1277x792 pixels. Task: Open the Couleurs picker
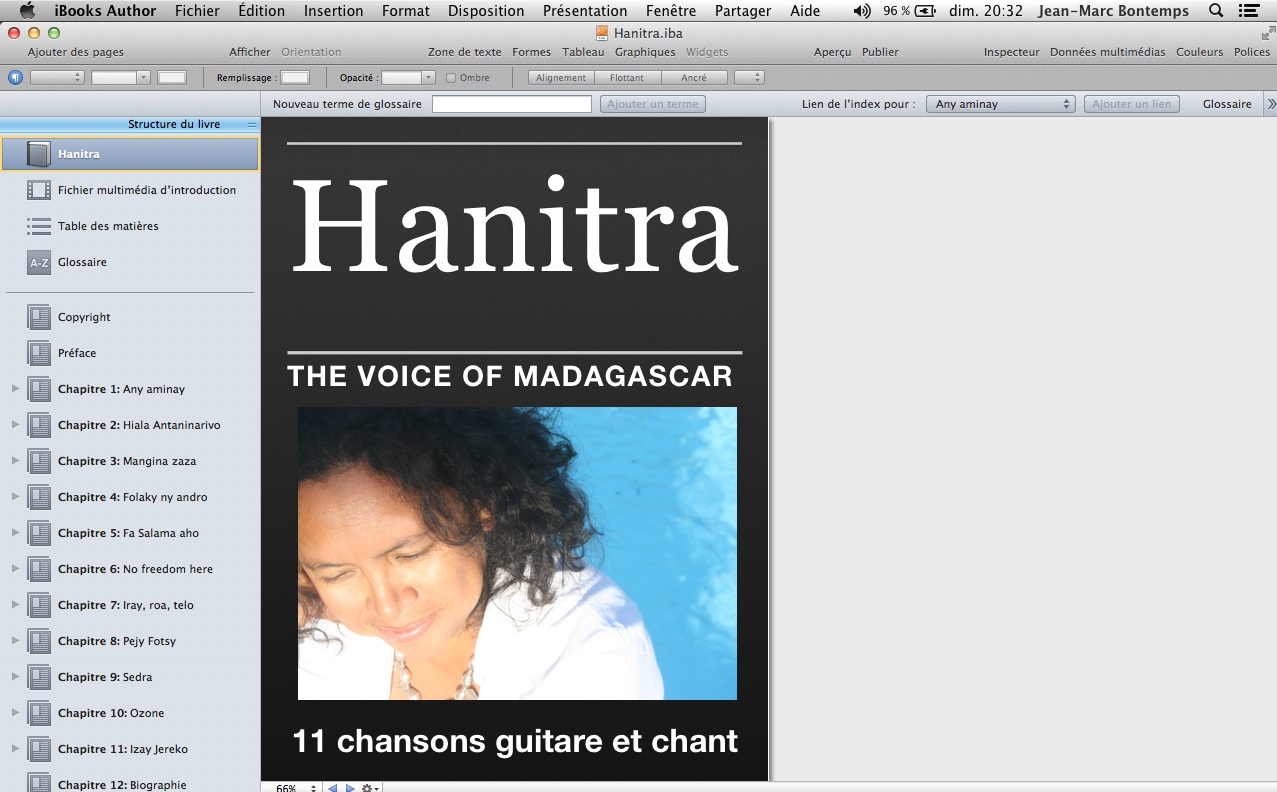click(1199, 51)
